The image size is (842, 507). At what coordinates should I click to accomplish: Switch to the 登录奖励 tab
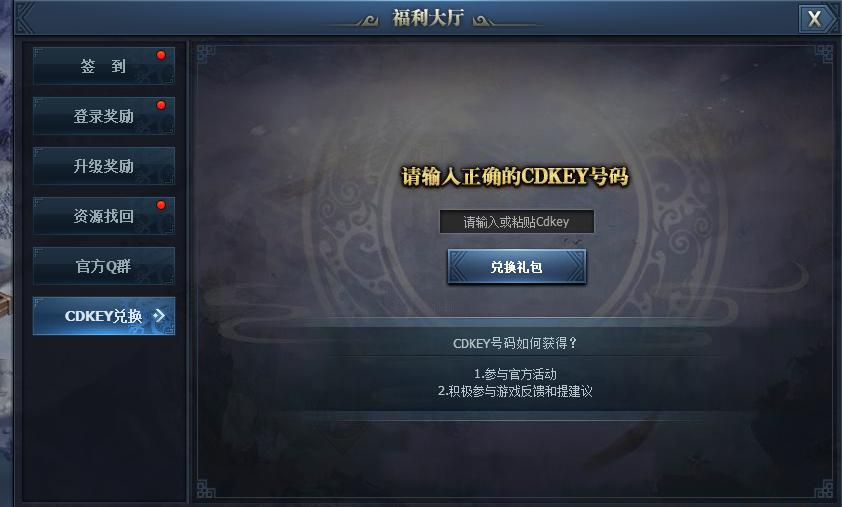[104, 115]
